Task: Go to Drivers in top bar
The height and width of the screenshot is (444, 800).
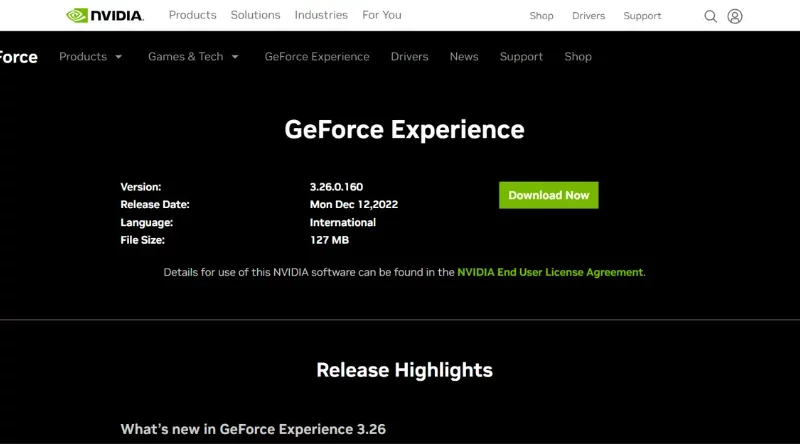Action: [x=588, y=16]
